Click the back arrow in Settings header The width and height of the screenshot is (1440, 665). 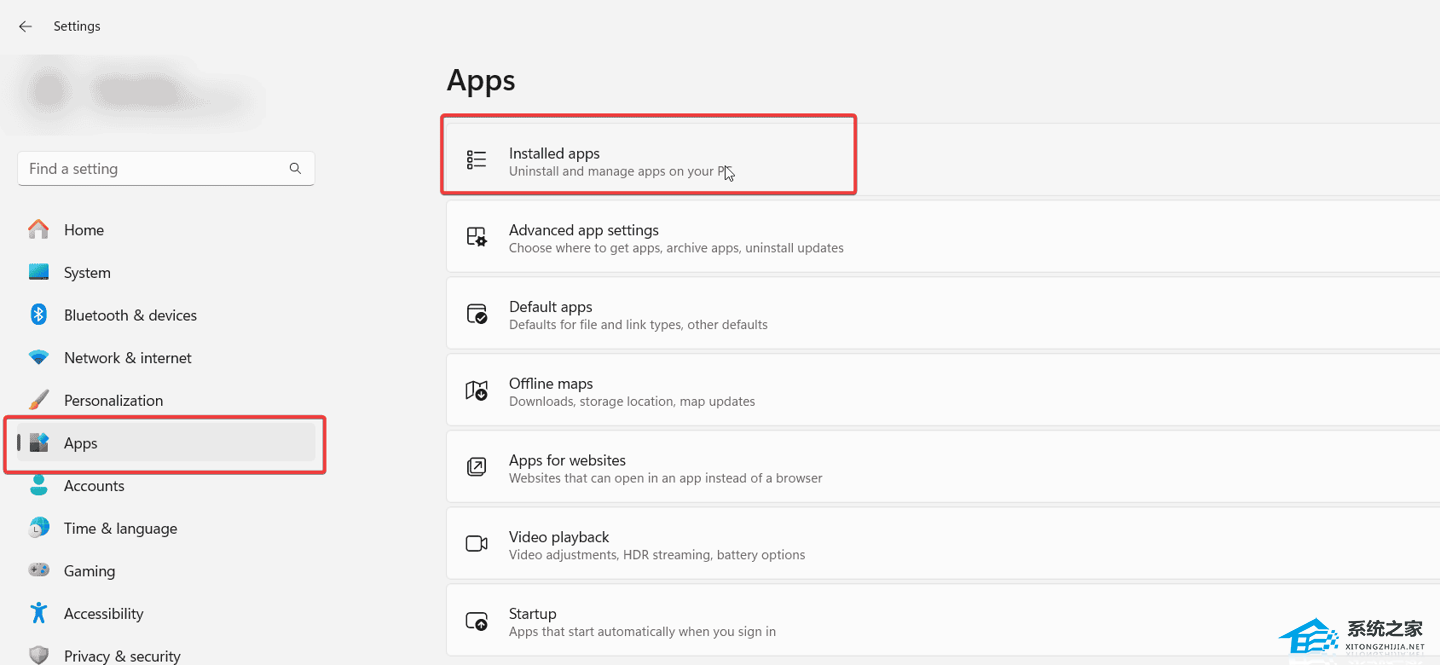pos(25,26)
